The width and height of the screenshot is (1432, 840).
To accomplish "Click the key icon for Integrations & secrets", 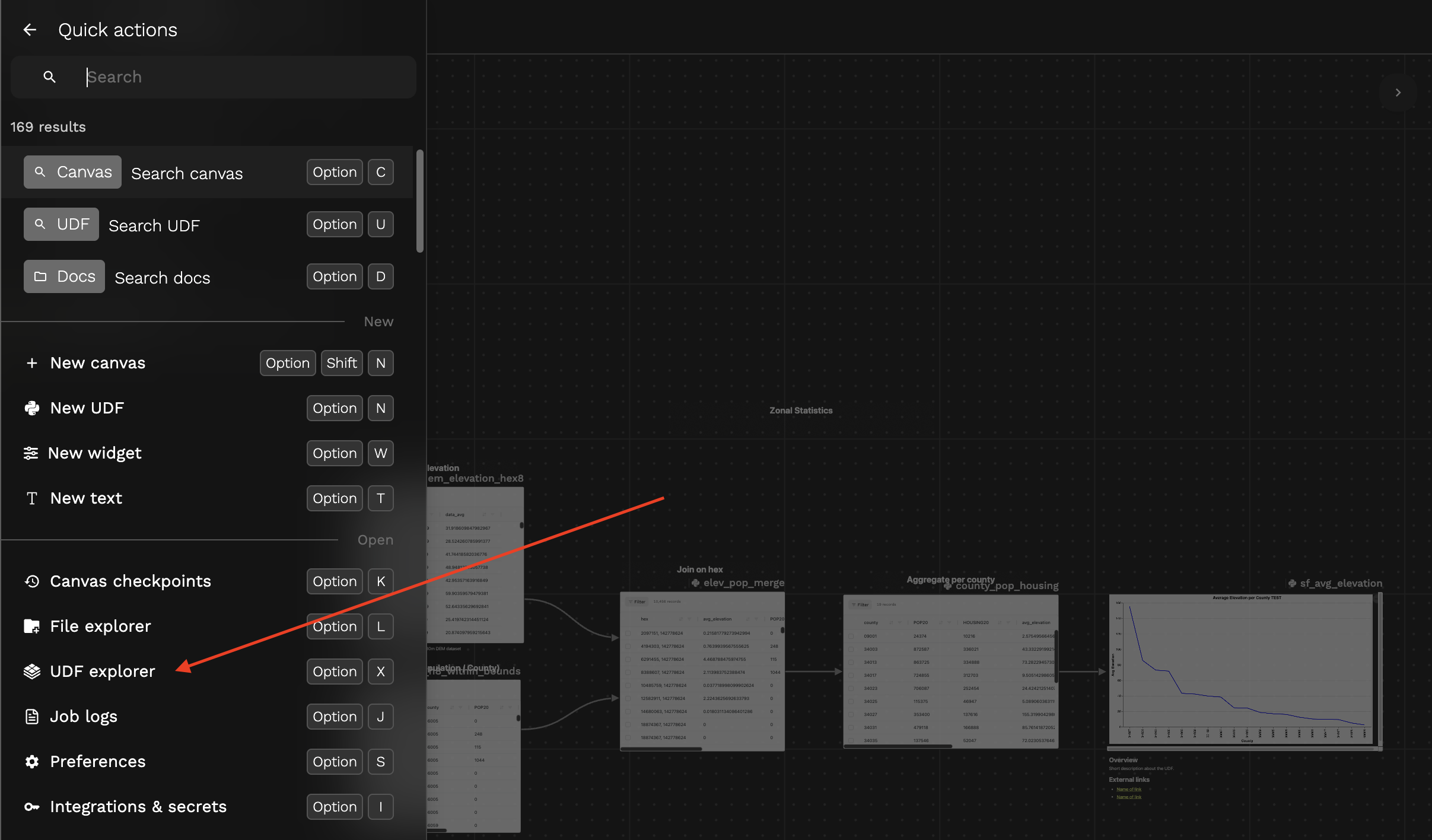I will (32, 807).
